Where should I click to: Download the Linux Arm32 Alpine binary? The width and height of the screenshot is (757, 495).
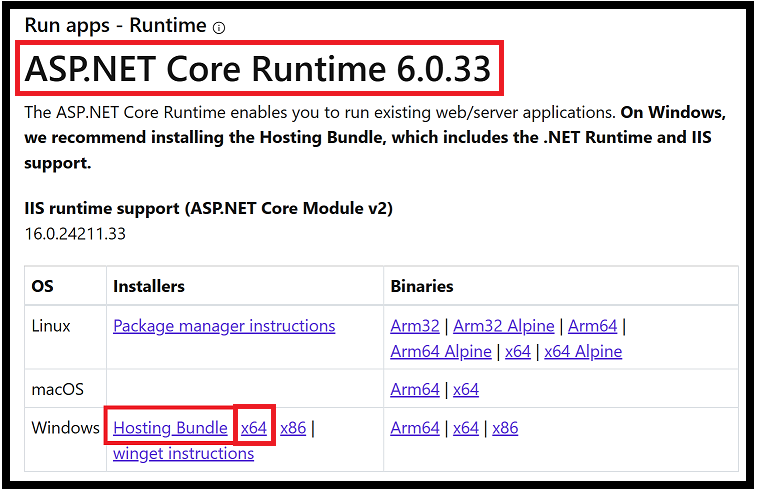(504, 326)
